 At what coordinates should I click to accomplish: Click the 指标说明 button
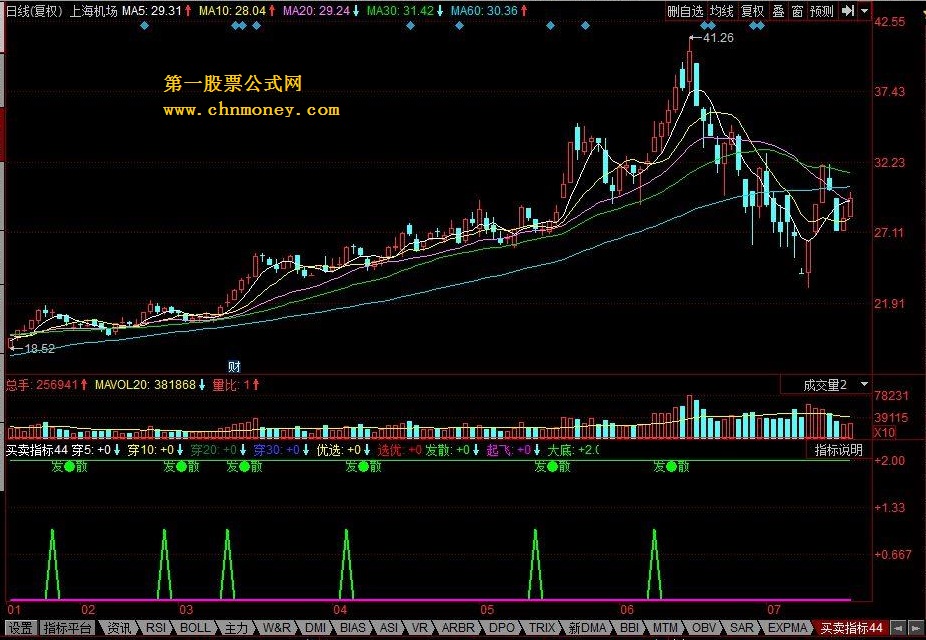839,450
